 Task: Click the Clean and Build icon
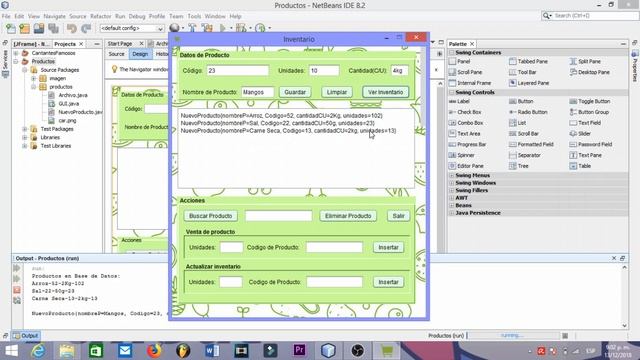[207, 28]
